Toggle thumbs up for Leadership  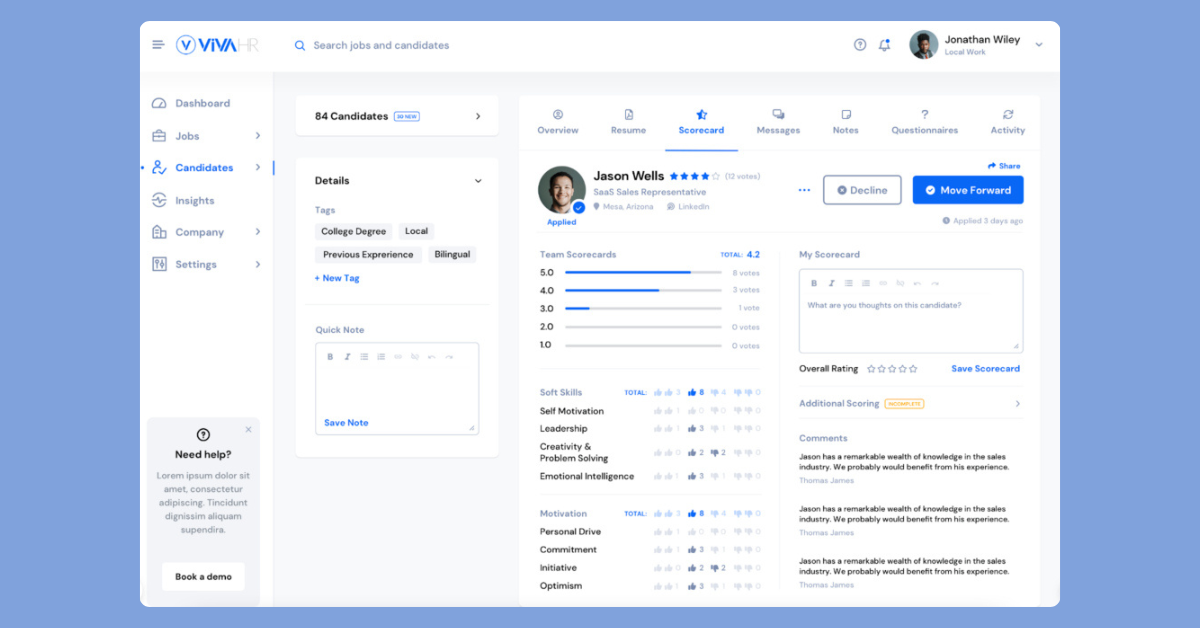[693, 429]
